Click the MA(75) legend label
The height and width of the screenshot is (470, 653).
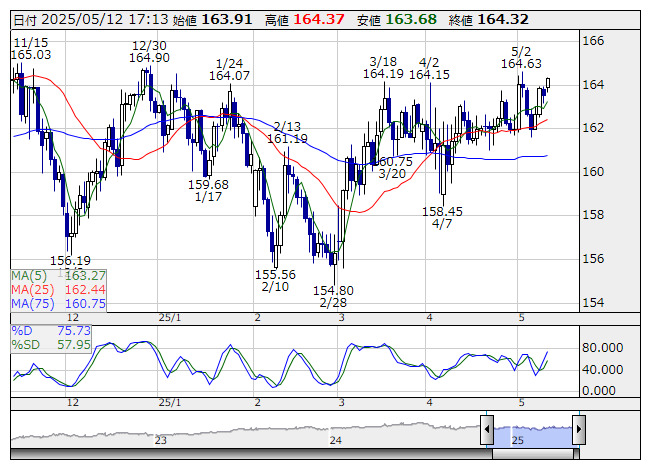point(33,304)
